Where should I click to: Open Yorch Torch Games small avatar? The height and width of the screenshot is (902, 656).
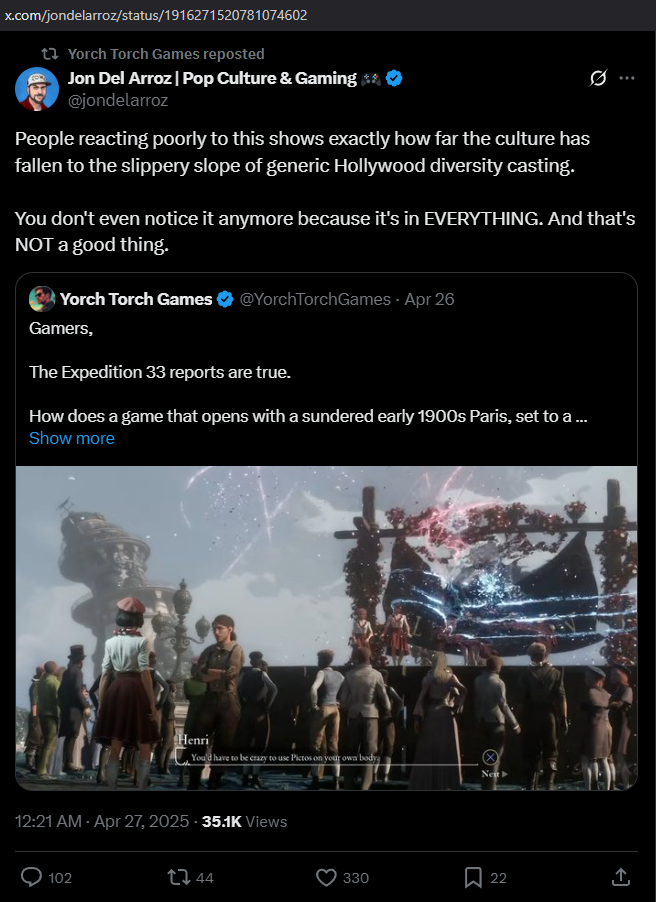pos(42,299)
